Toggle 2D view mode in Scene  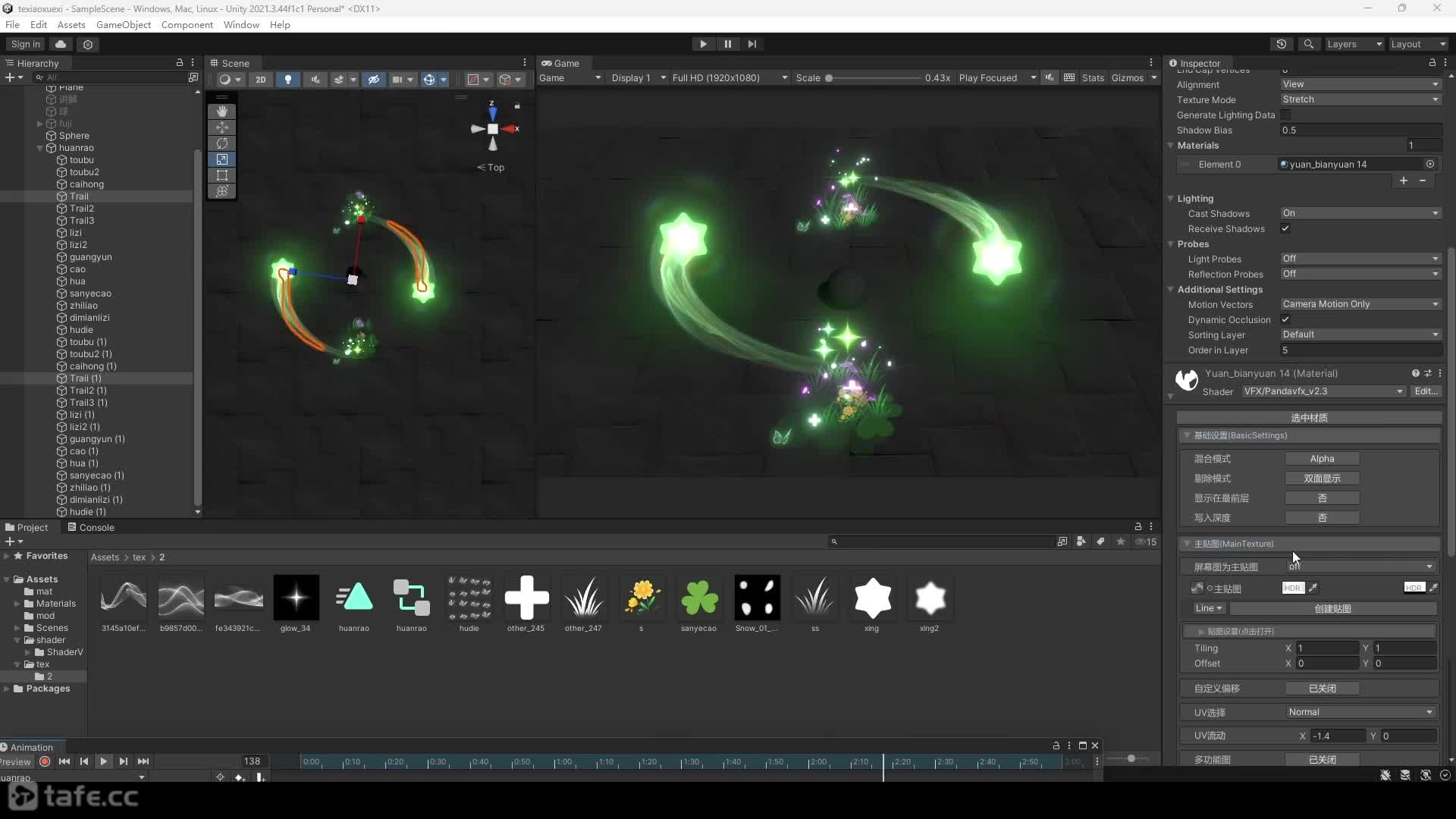[260, 80]
